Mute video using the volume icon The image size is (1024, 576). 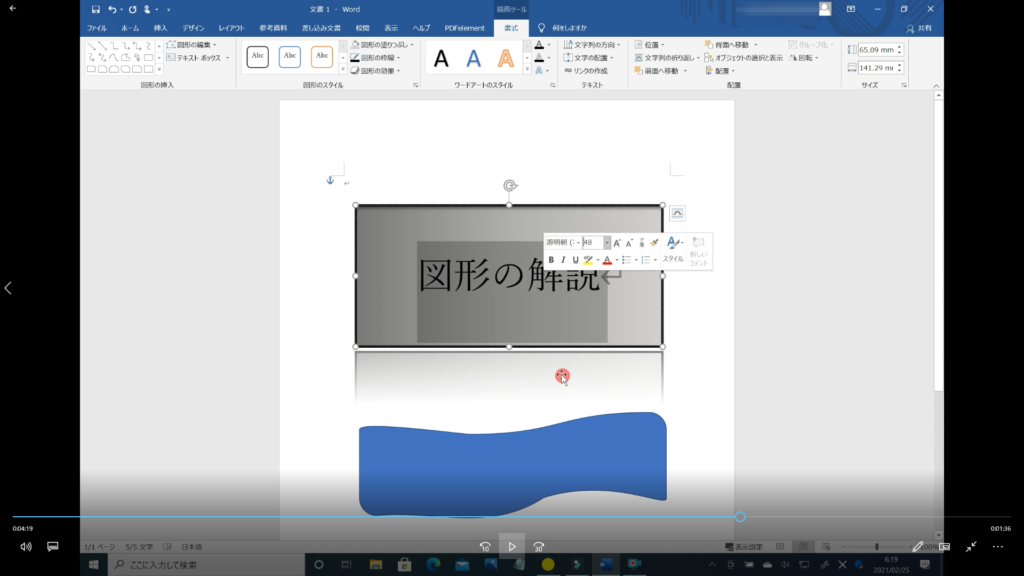(26, 547)
